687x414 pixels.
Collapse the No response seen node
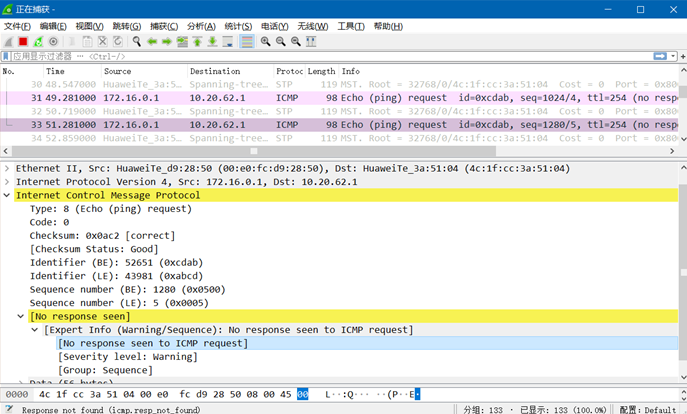(21, 316)
